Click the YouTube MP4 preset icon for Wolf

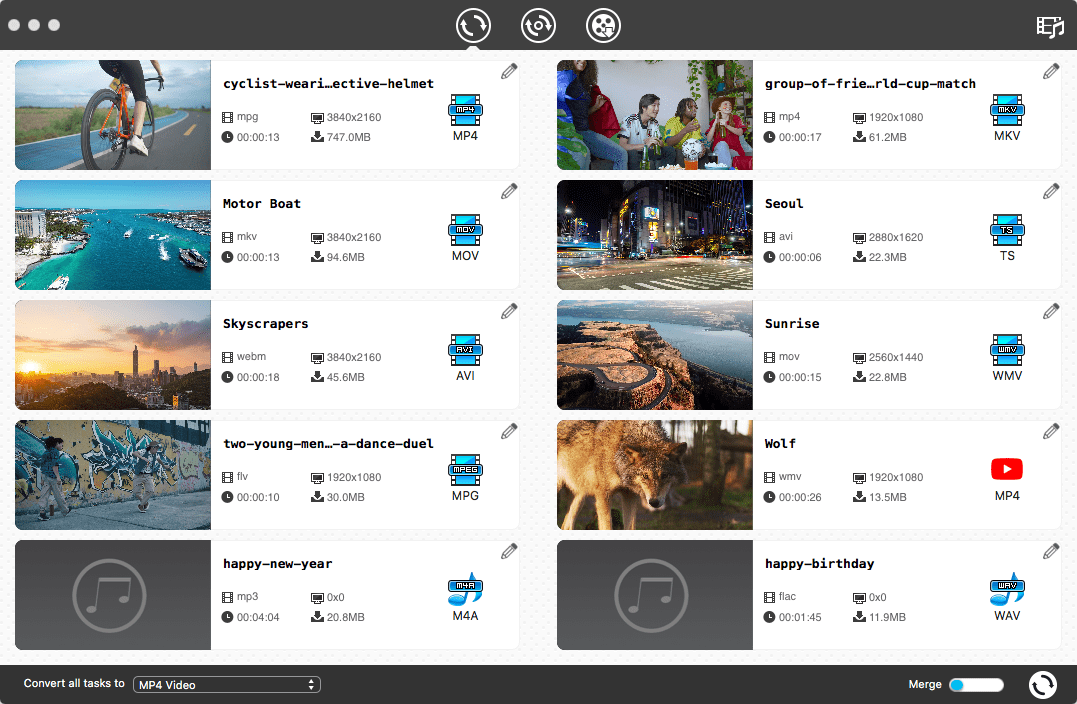[x=1007, y=469]
